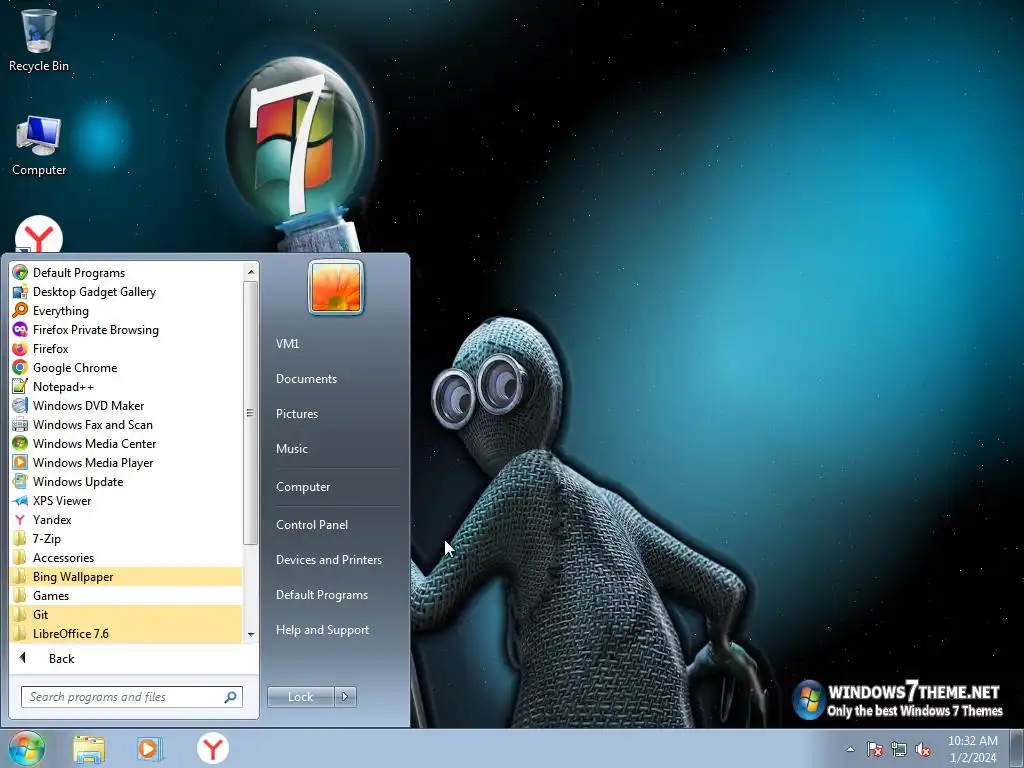Click the search magnifier in Start menu
1024x768 pixels.
(231, 697)
